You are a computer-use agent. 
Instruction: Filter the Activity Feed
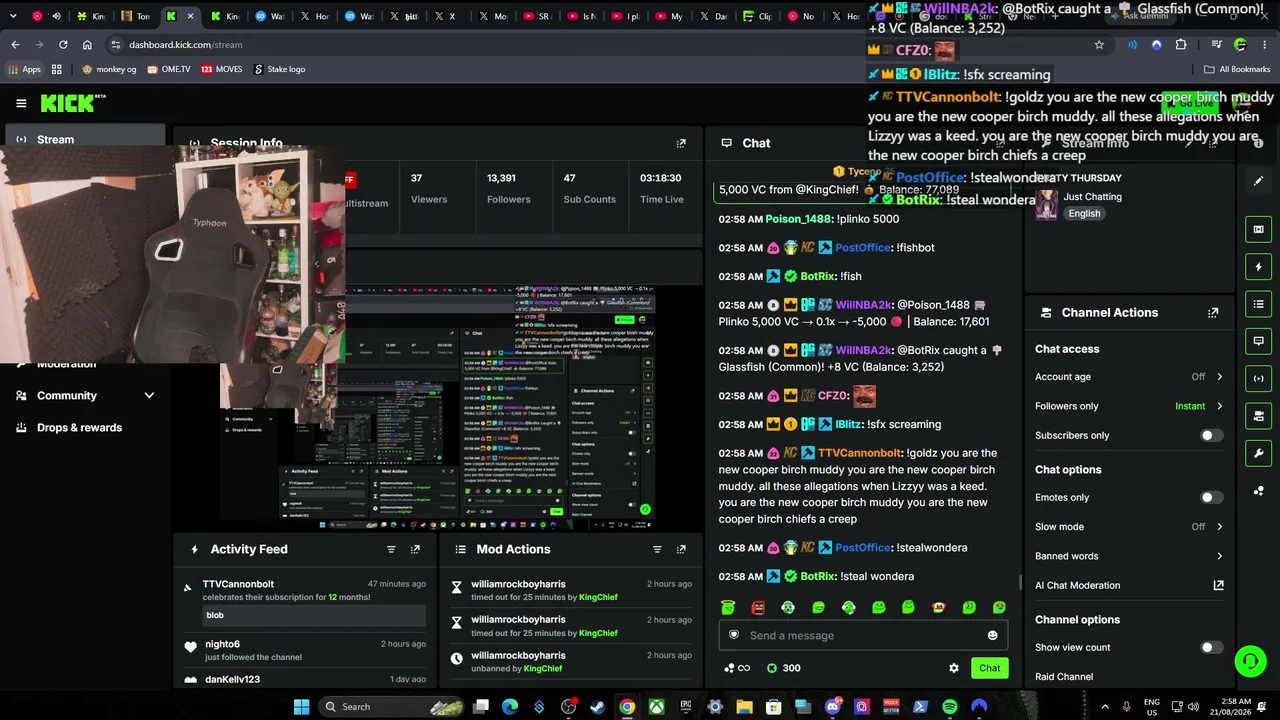click(x=391, y=549)
